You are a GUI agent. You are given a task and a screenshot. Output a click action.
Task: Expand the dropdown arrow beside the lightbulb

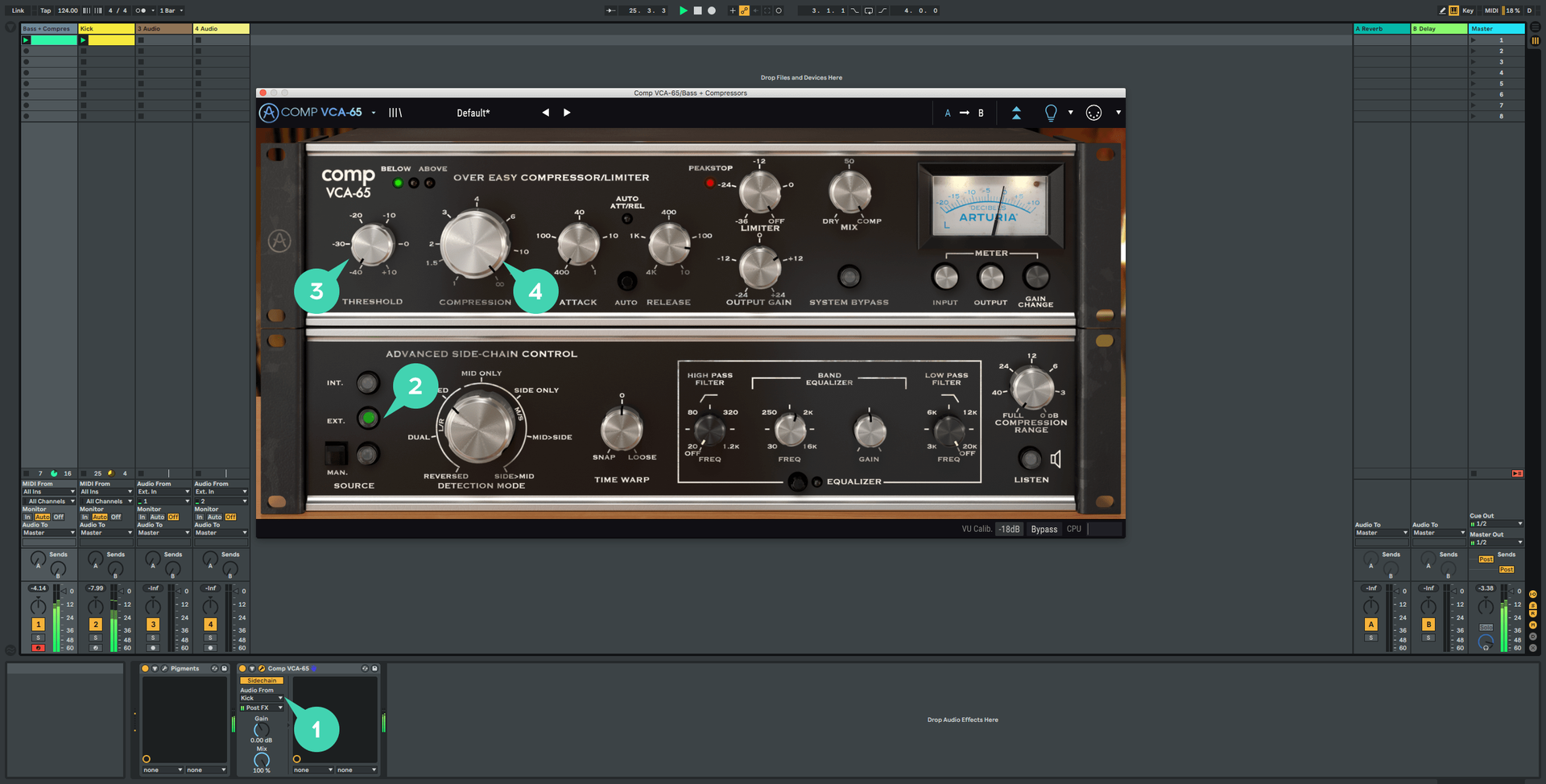point(1070,113)
